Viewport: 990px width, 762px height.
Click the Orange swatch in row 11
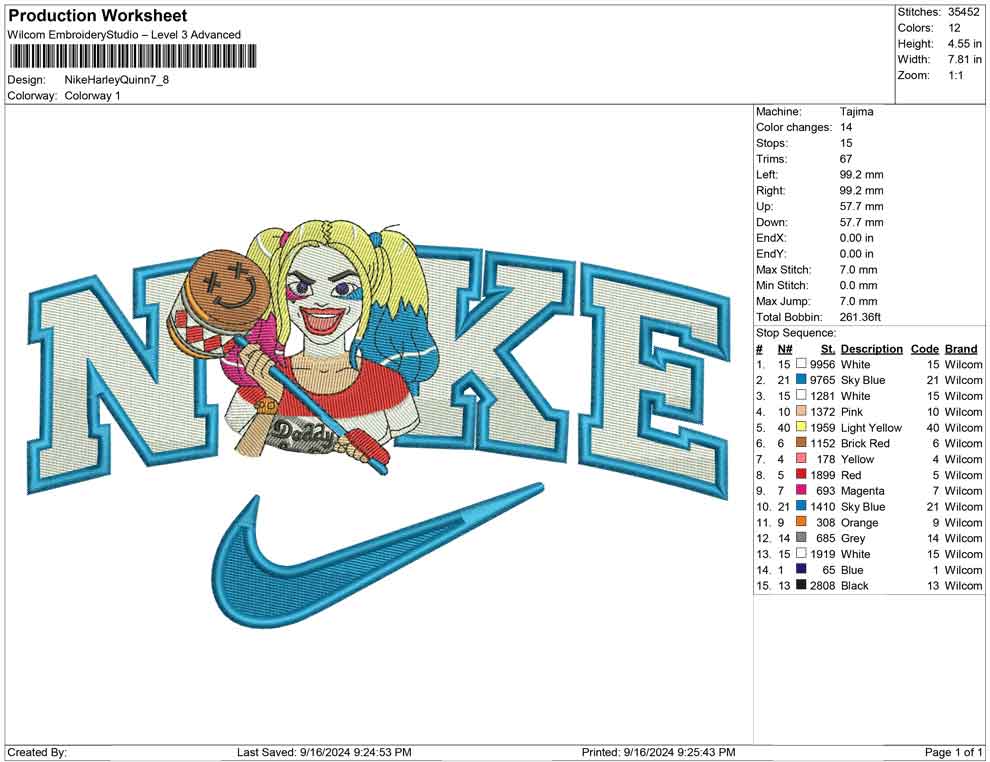click(800, 522)
